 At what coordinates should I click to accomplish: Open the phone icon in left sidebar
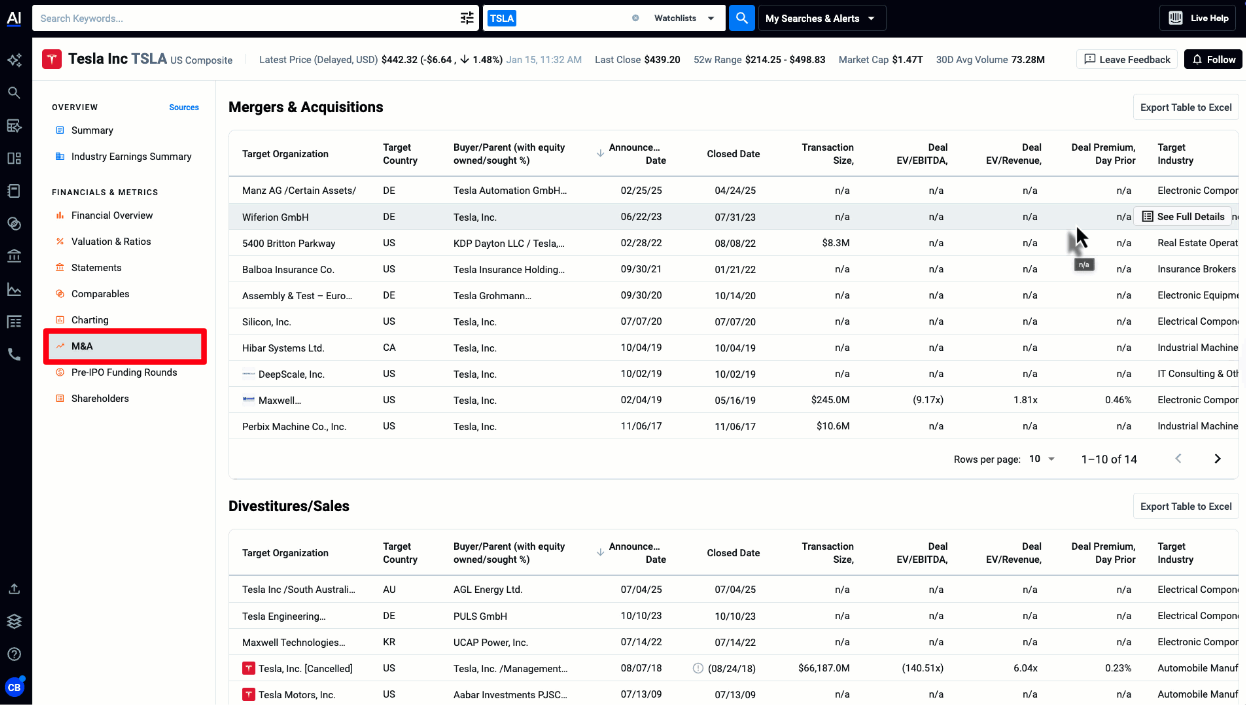click(14, 354)
